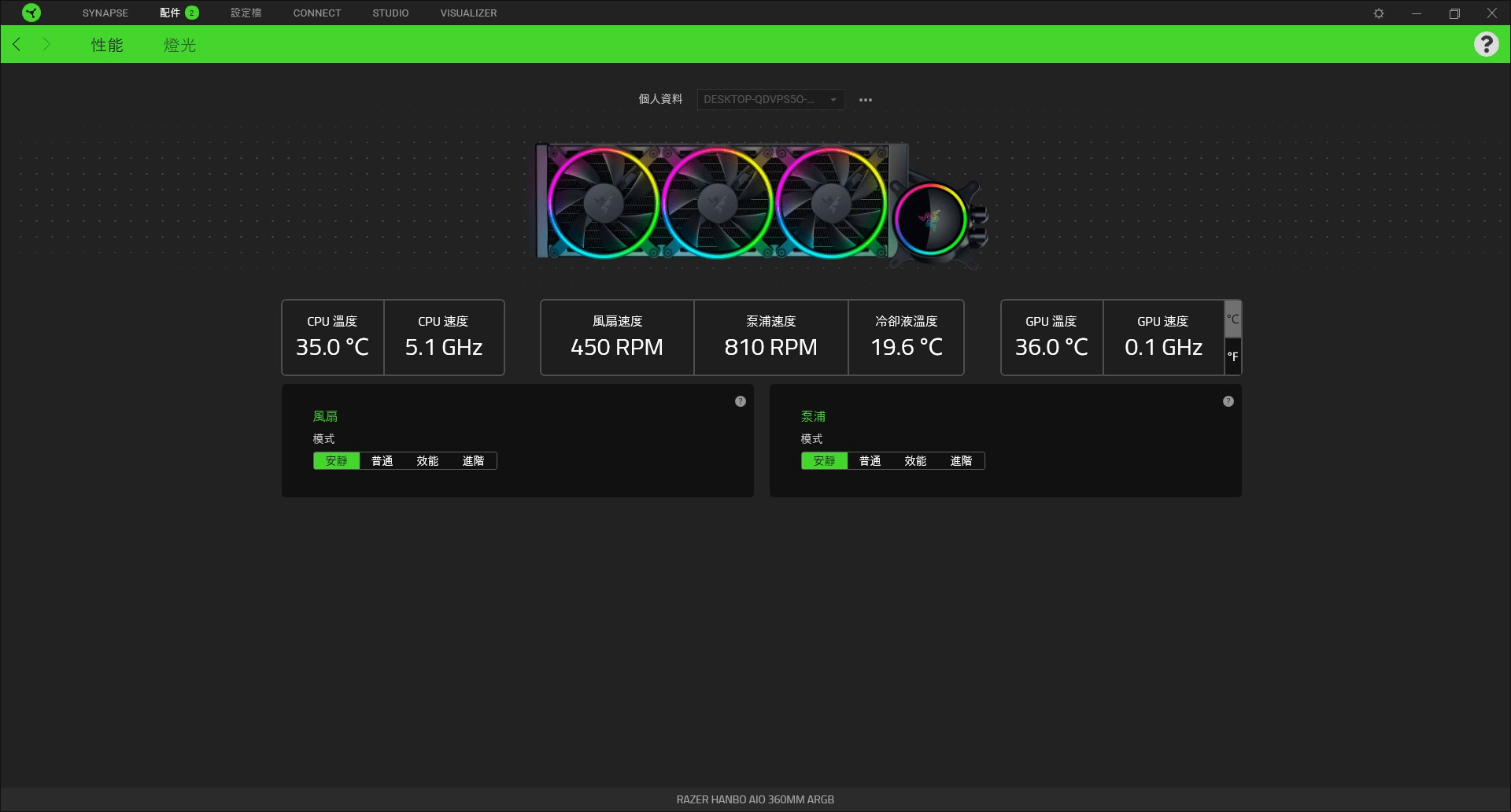This screenshot has height=812, width=1511.
Task: Set fan mode to 效能
Action: (x=427, y=461)
